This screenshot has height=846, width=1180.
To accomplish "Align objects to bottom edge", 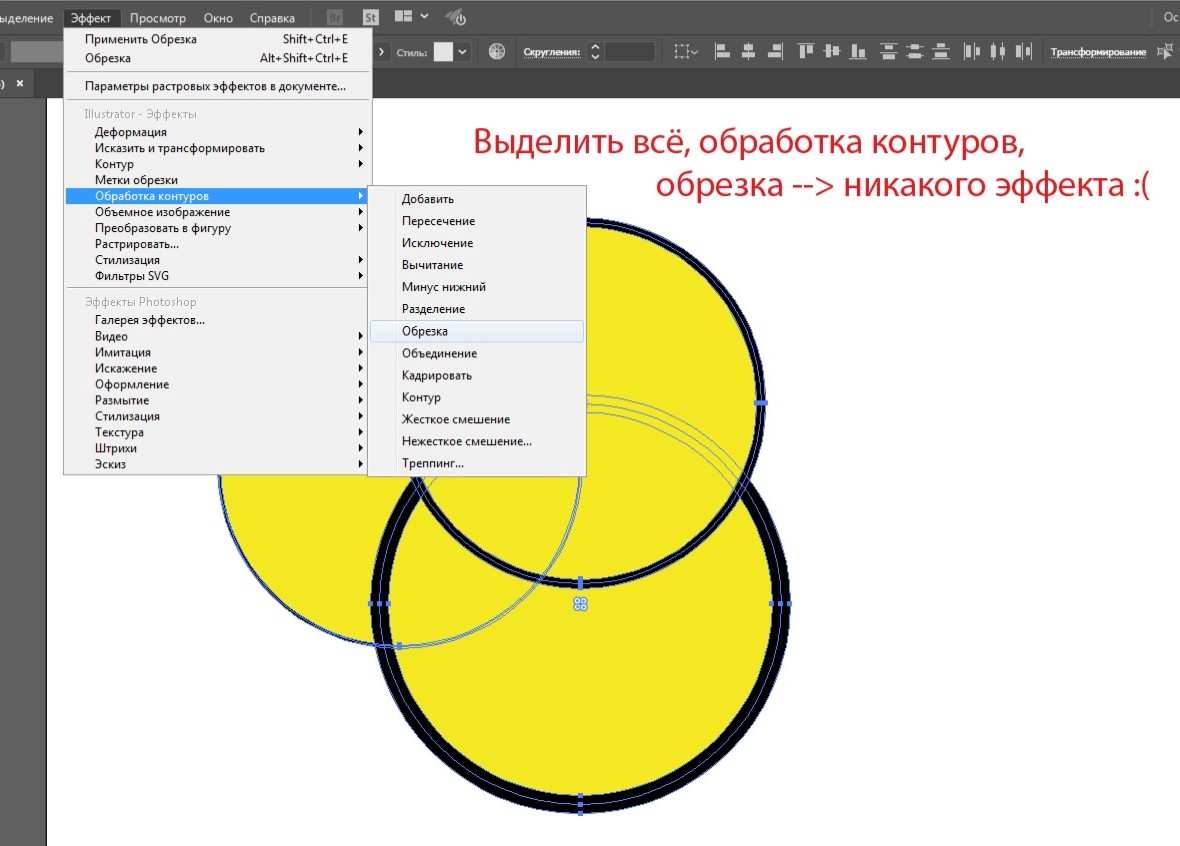I will click(x=858, y=51).
